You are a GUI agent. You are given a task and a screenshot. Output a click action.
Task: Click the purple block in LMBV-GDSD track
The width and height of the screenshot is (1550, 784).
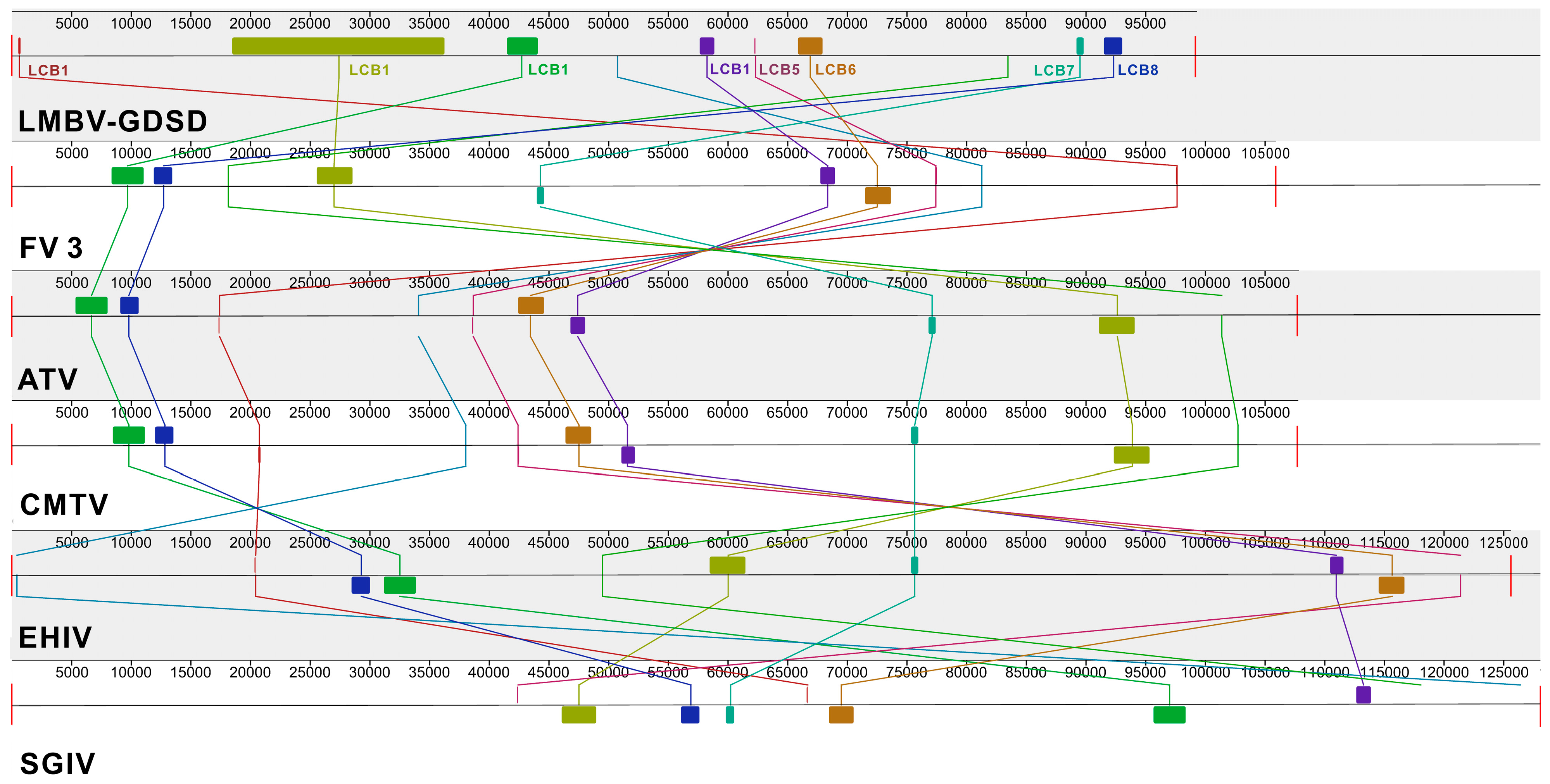point(706,46)
